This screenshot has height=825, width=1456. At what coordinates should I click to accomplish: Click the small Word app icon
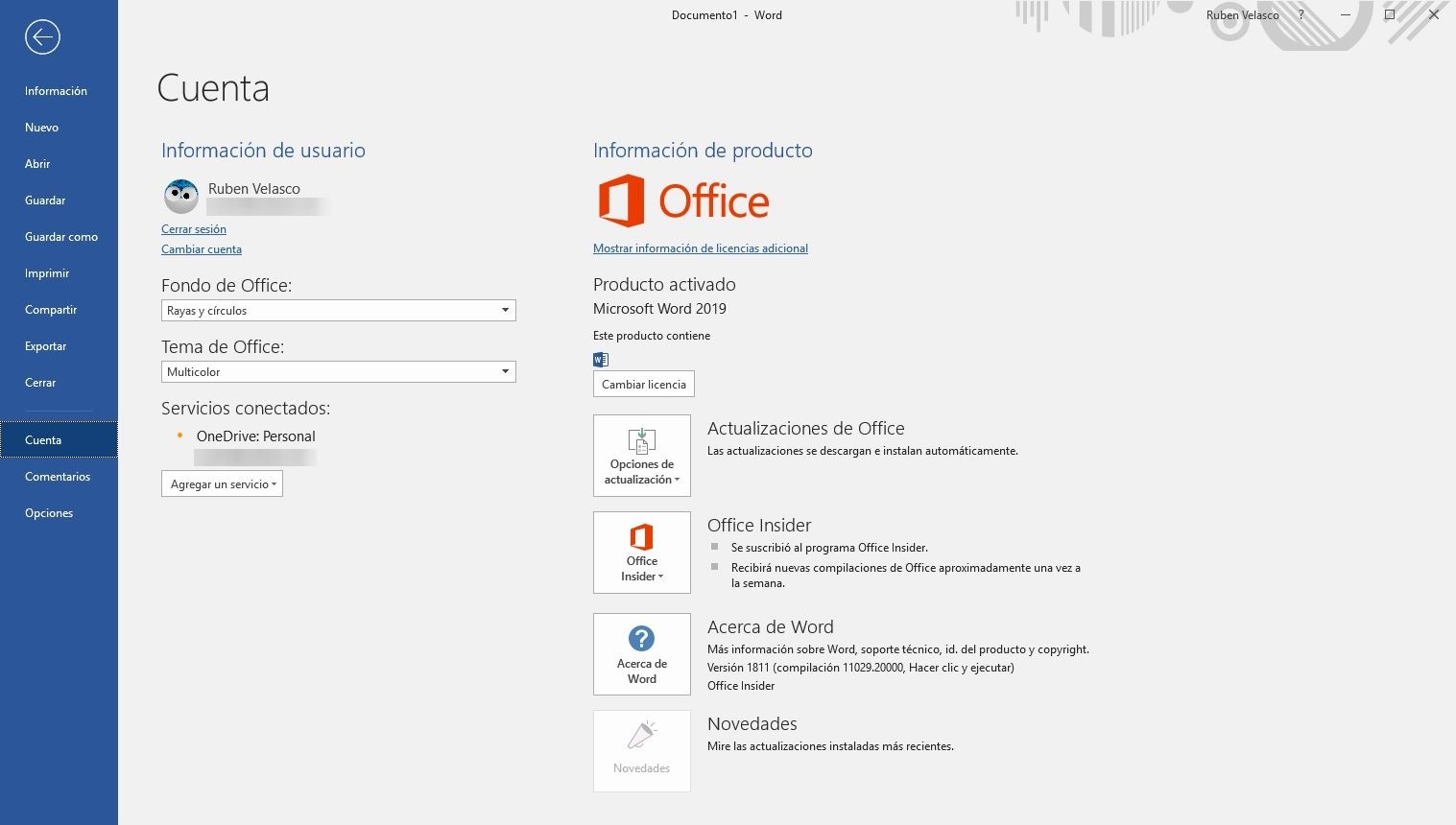[x=601, y=360]
